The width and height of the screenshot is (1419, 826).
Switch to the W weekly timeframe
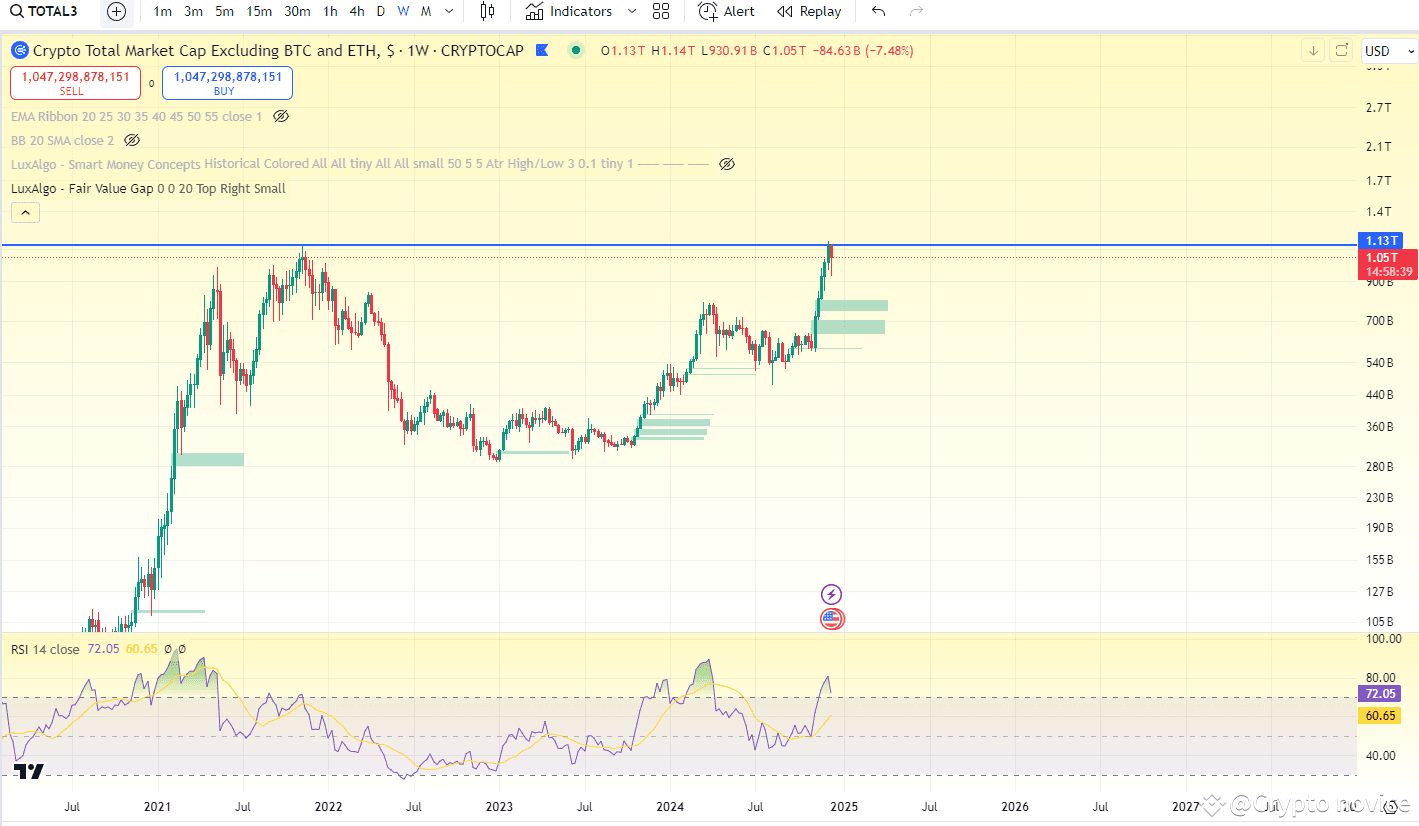tap(403, 11)
